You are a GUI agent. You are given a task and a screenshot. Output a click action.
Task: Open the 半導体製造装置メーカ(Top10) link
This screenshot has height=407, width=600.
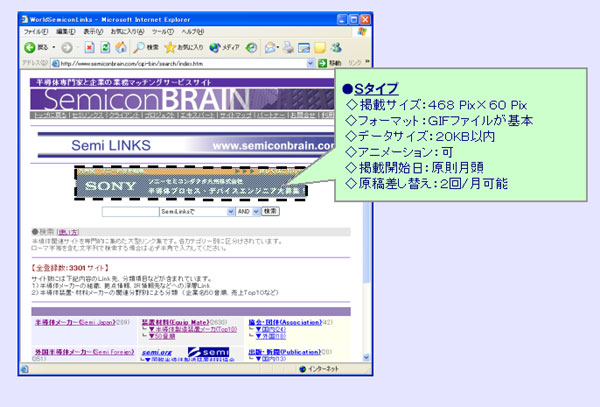click(193, 329)
